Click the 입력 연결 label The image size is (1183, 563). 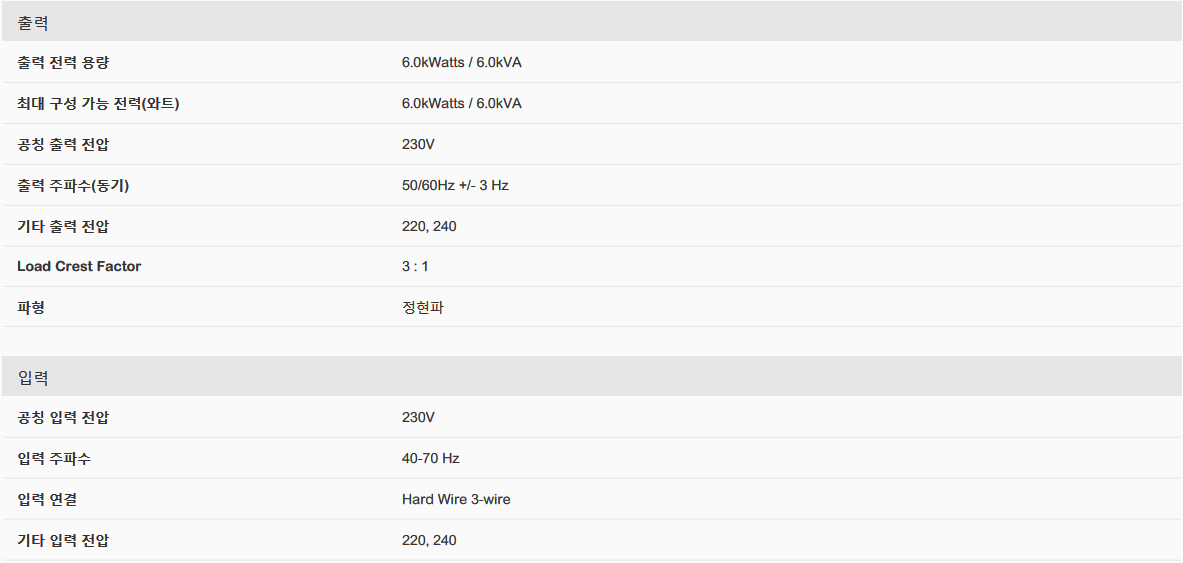47,499
